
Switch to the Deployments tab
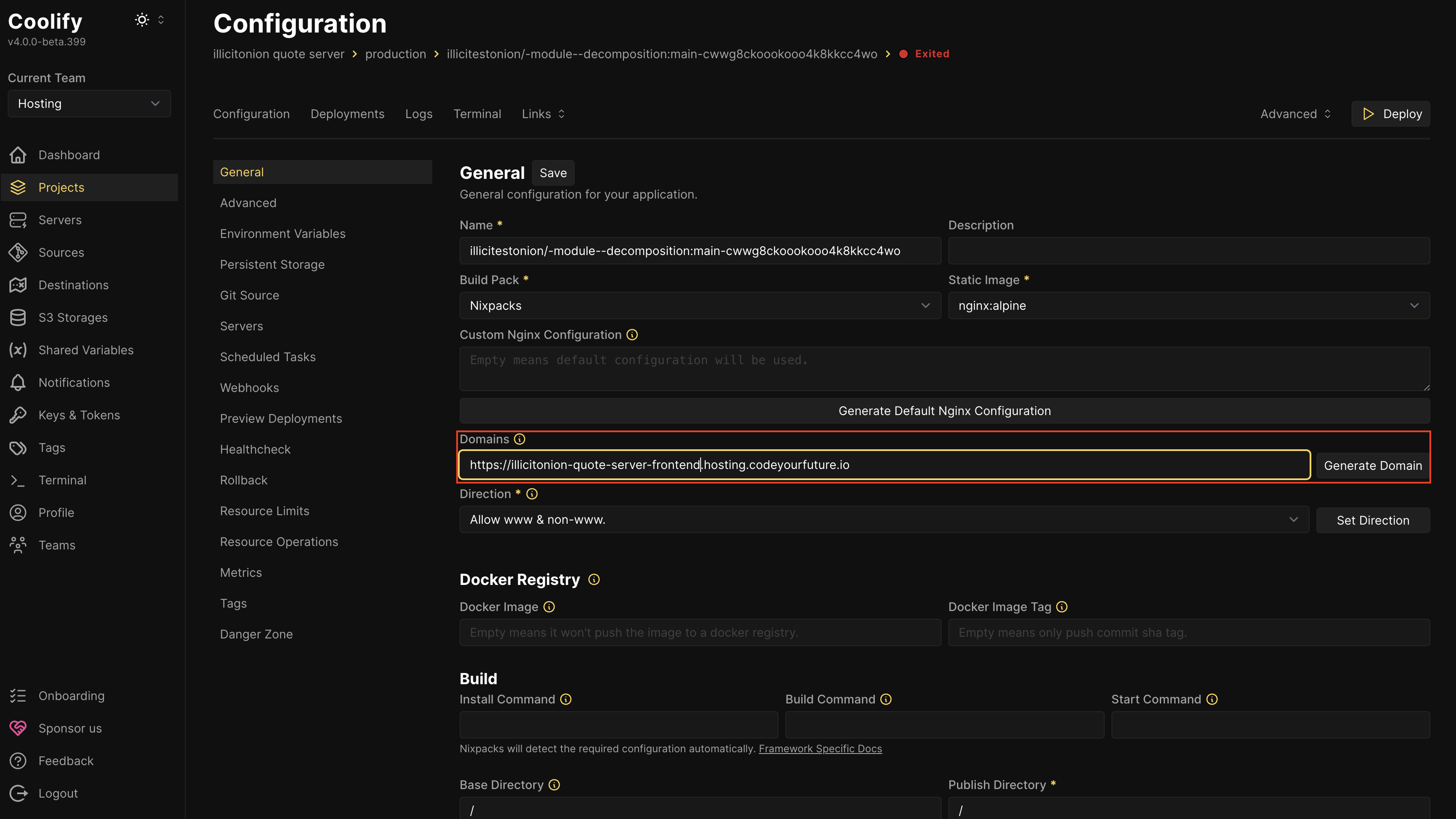coord(347,114)
